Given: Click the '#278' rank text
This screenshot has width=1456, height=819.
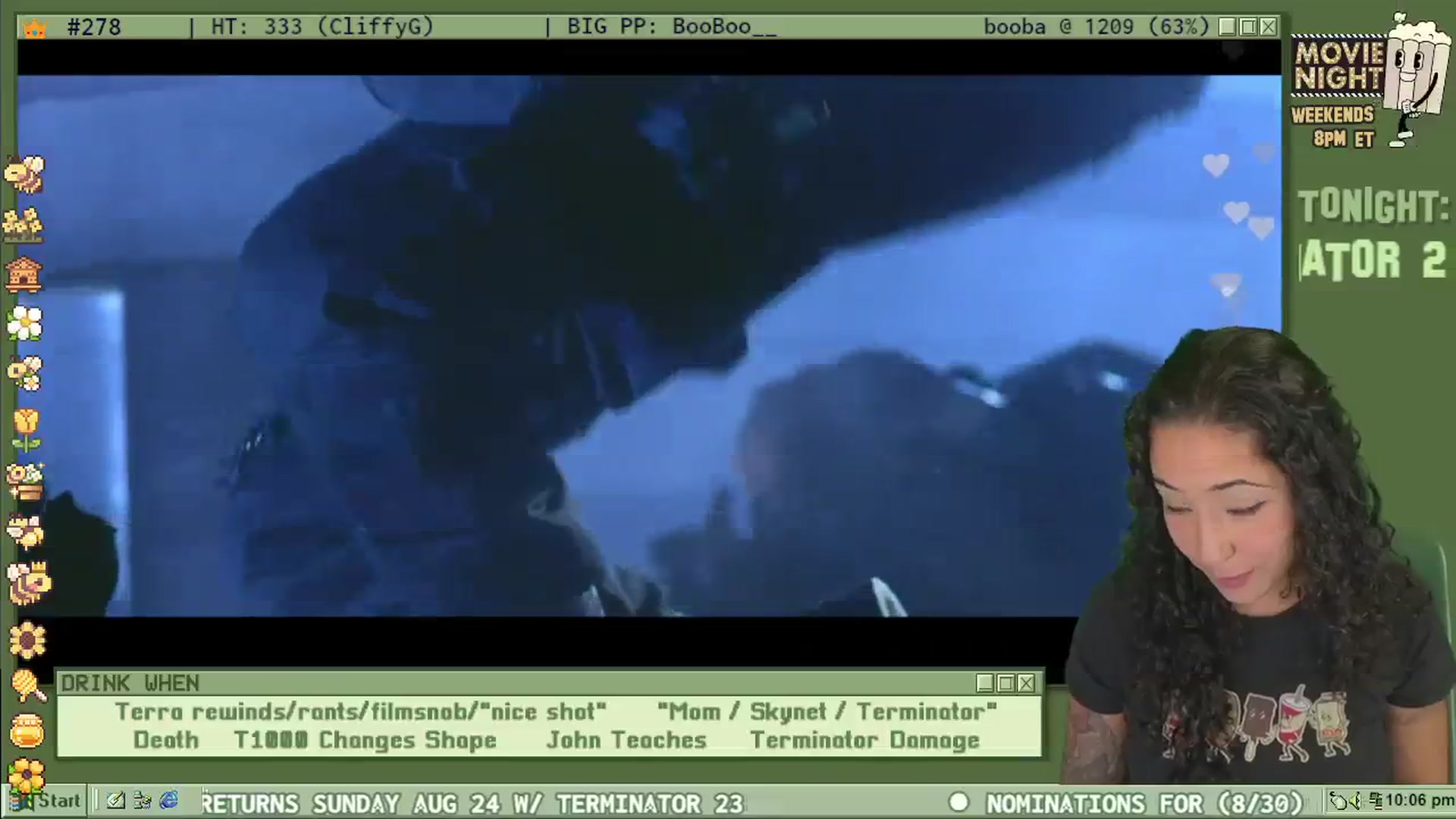Looking at the screenshot, I should coord(94,27).
